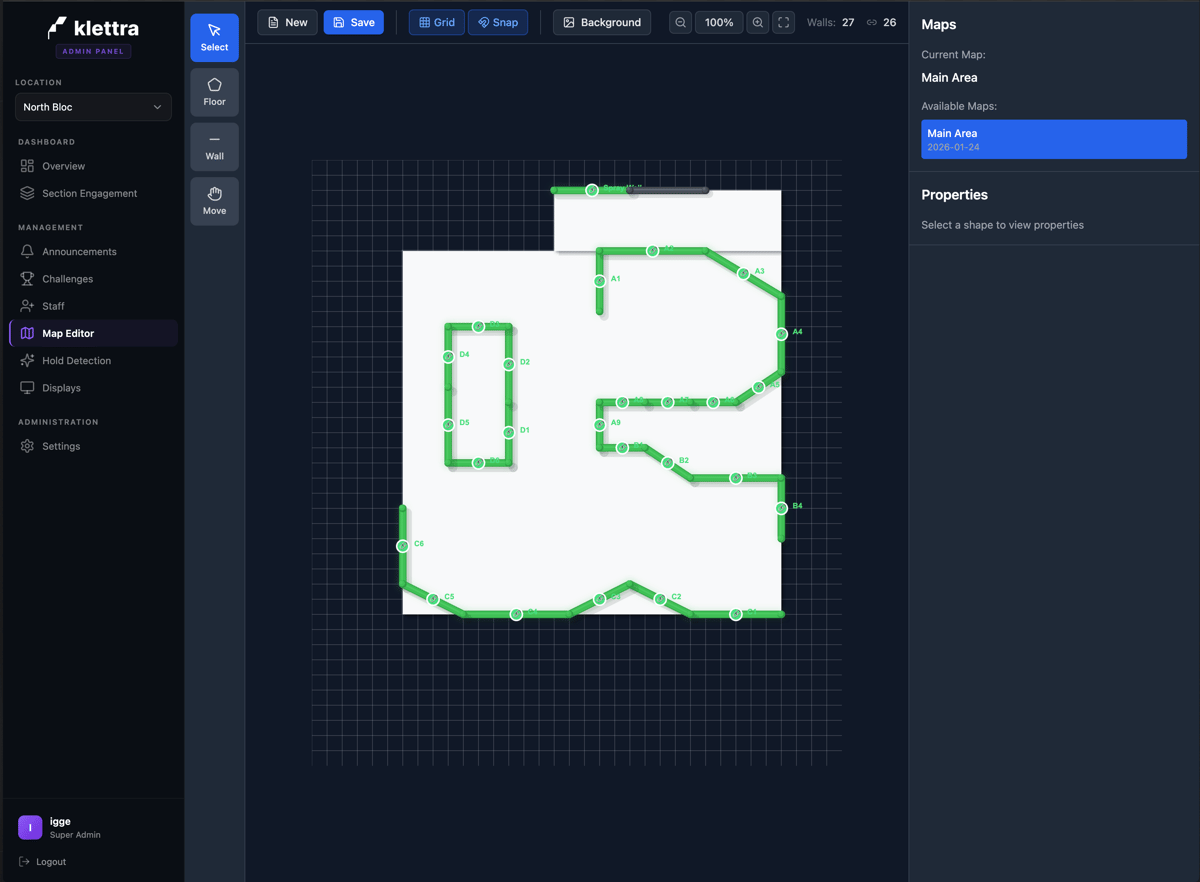The width and height of the screenshot is (1200, 882).
Task: Save the current map
Action: [x=354, y=22]
